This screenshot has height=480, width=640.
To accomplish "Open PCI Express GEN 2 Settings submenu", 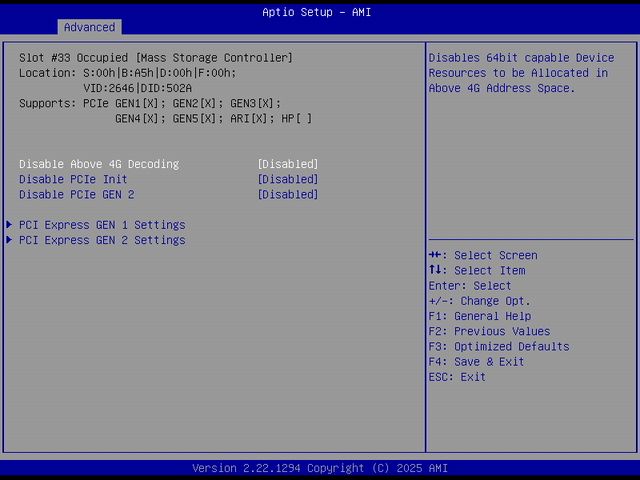I will [x=102, y=240].
